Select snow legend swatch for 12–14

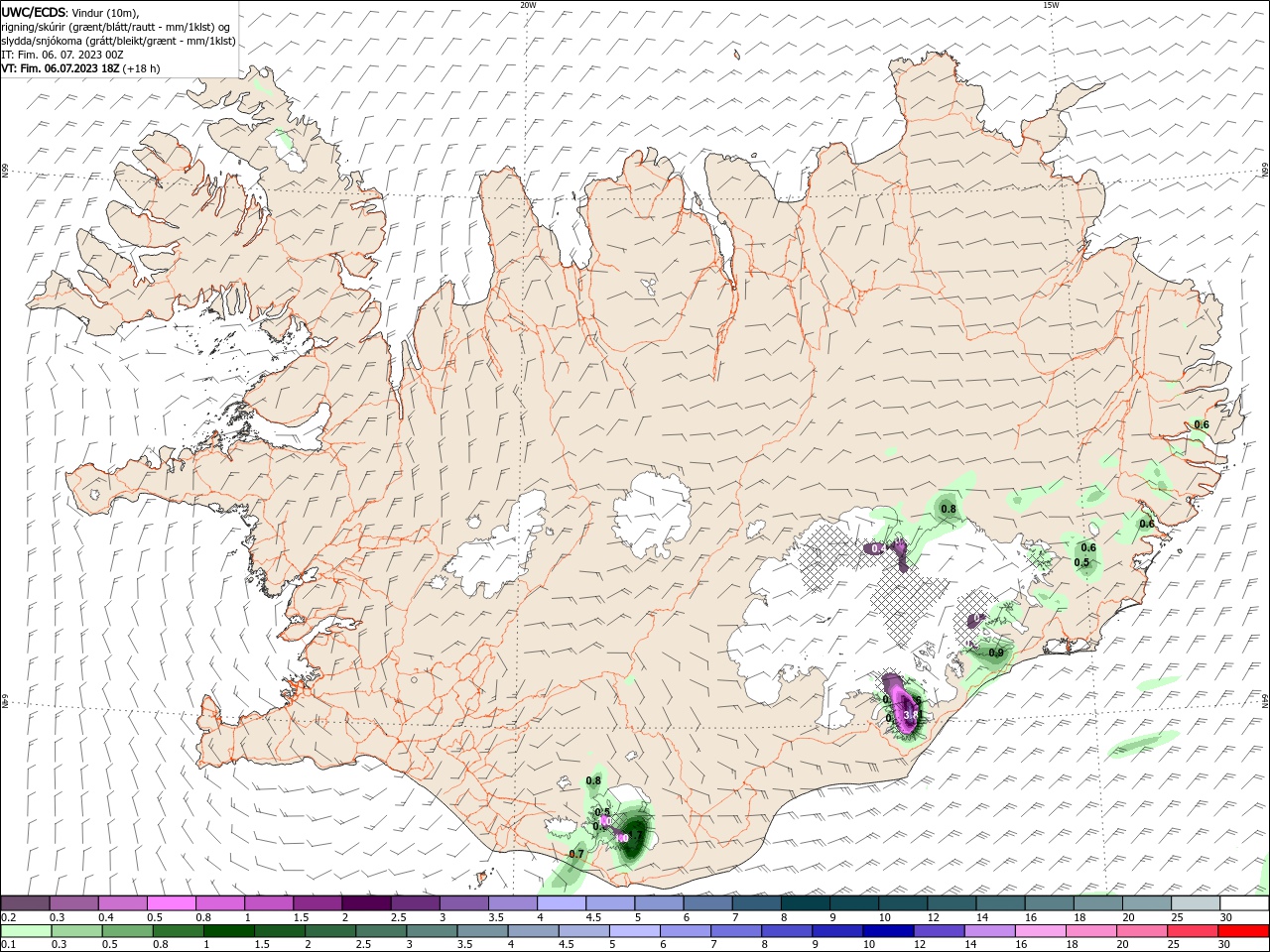point(952,902)
